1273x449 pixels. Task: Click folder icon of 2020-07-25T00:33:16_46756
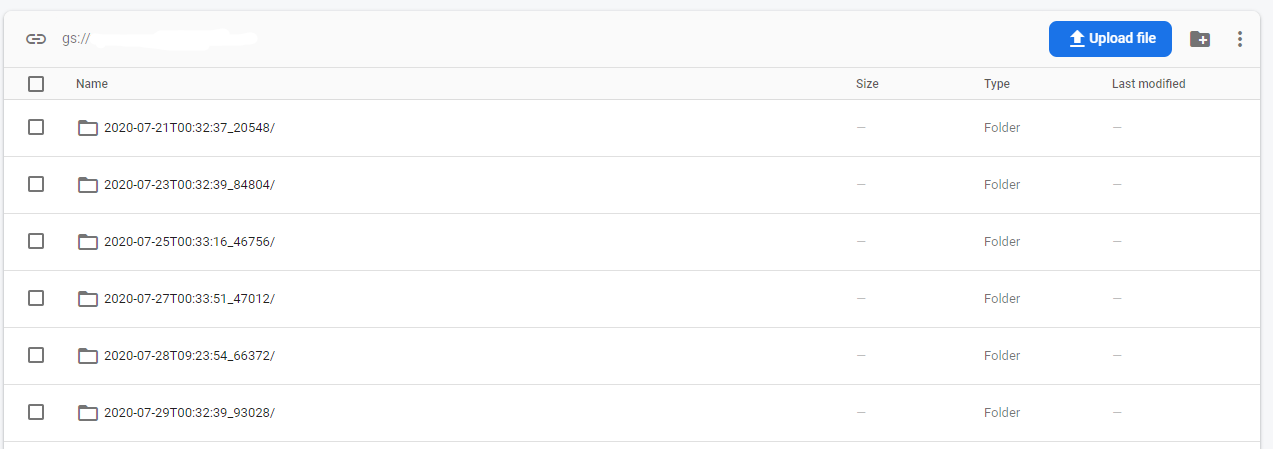click(x=88, y=242)
